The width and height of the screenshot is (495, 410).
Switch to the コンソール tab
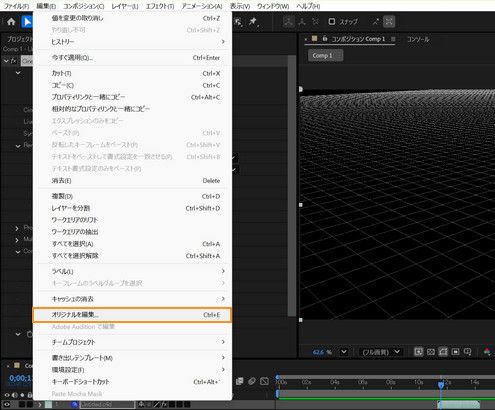[x=418, y=39]
